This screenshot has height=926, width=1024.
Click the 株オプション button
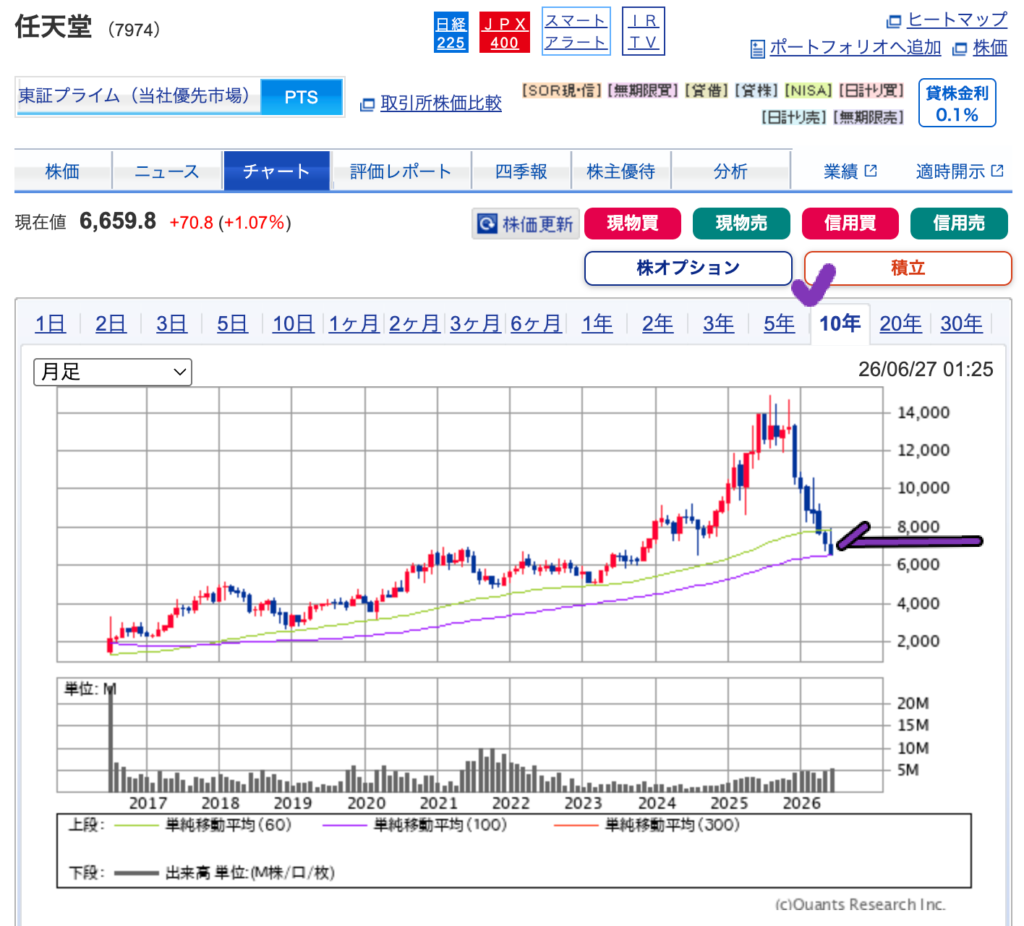point(688,268)
